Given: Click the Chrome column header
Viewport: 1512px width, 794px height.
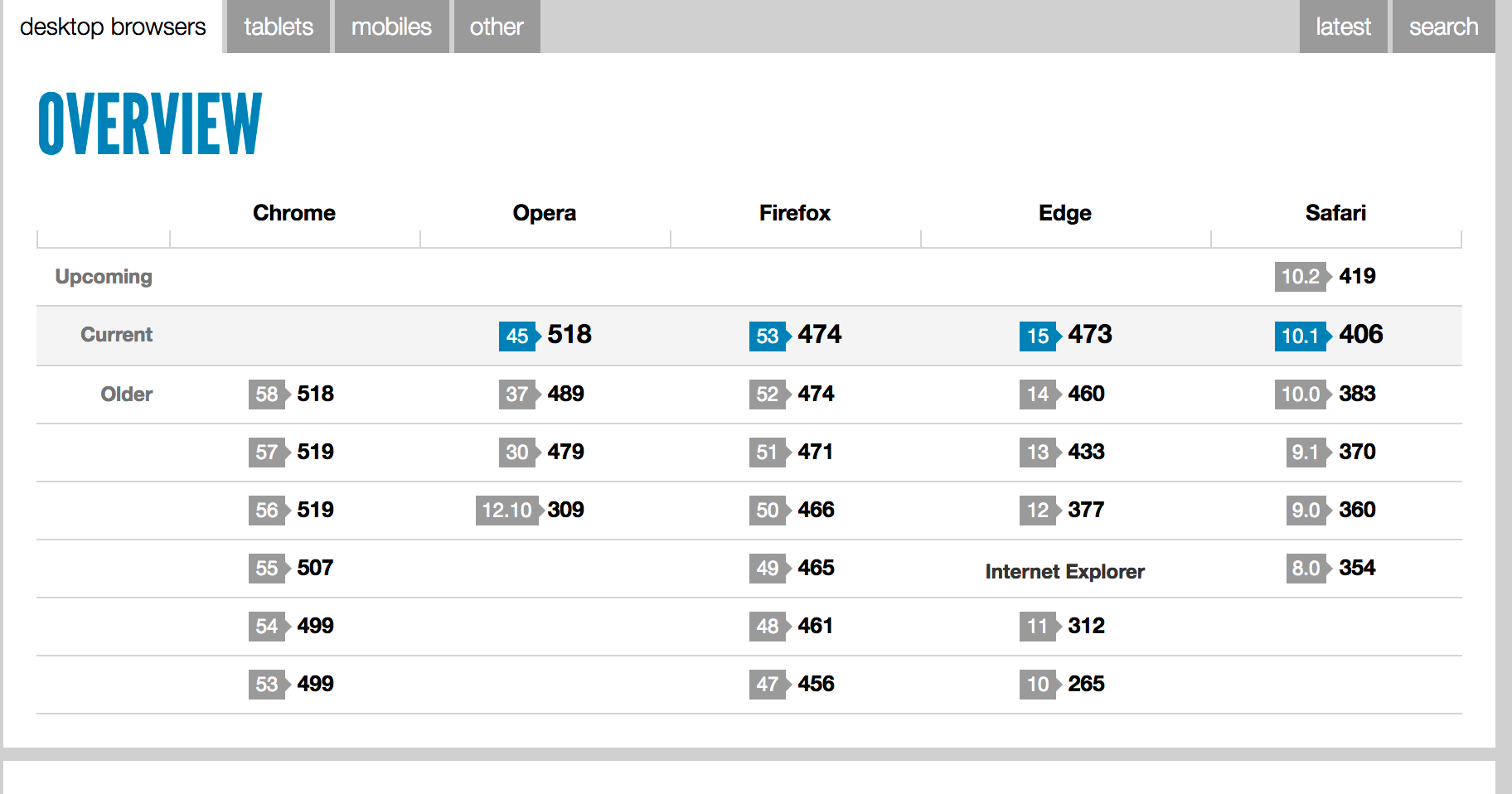Looking at the screenshot, I should pyautogui.click(x=293, y=212).
